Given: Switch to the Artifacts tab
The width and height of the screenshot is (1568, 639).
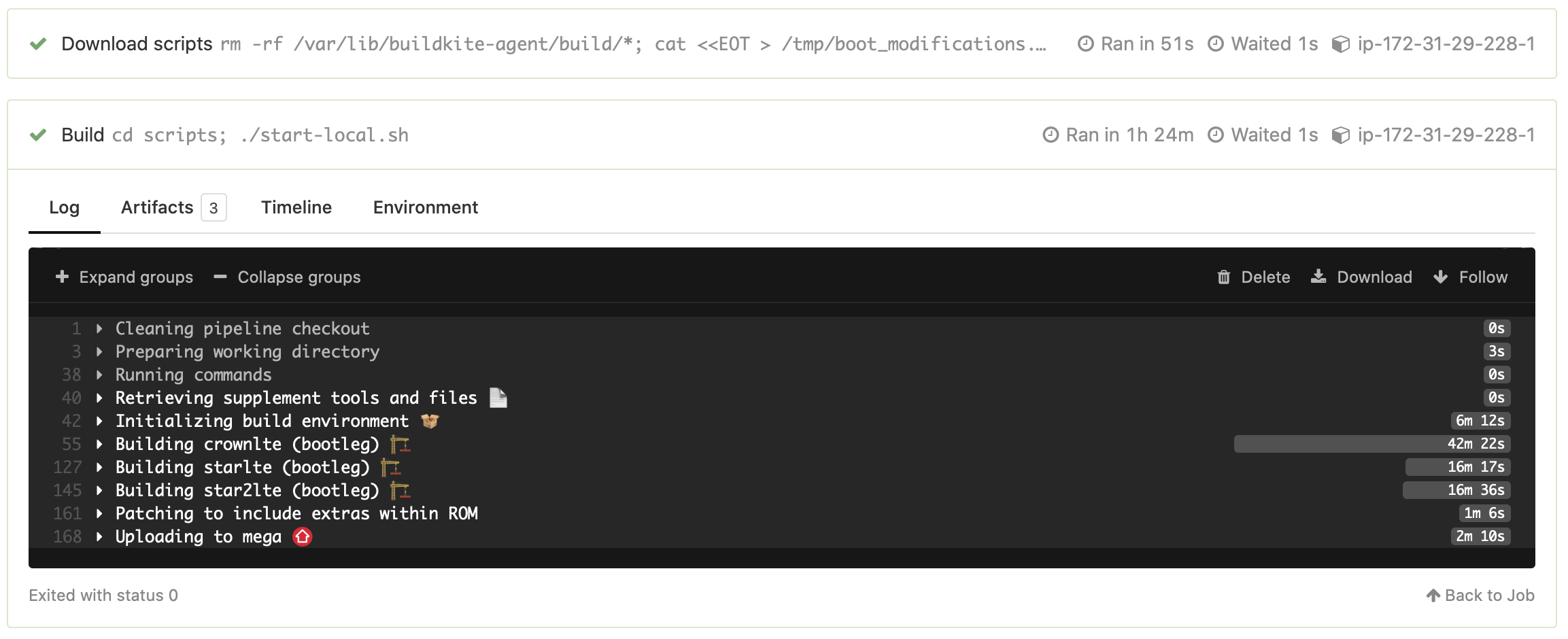Looking at the screenshot, I should coord(173,207).
